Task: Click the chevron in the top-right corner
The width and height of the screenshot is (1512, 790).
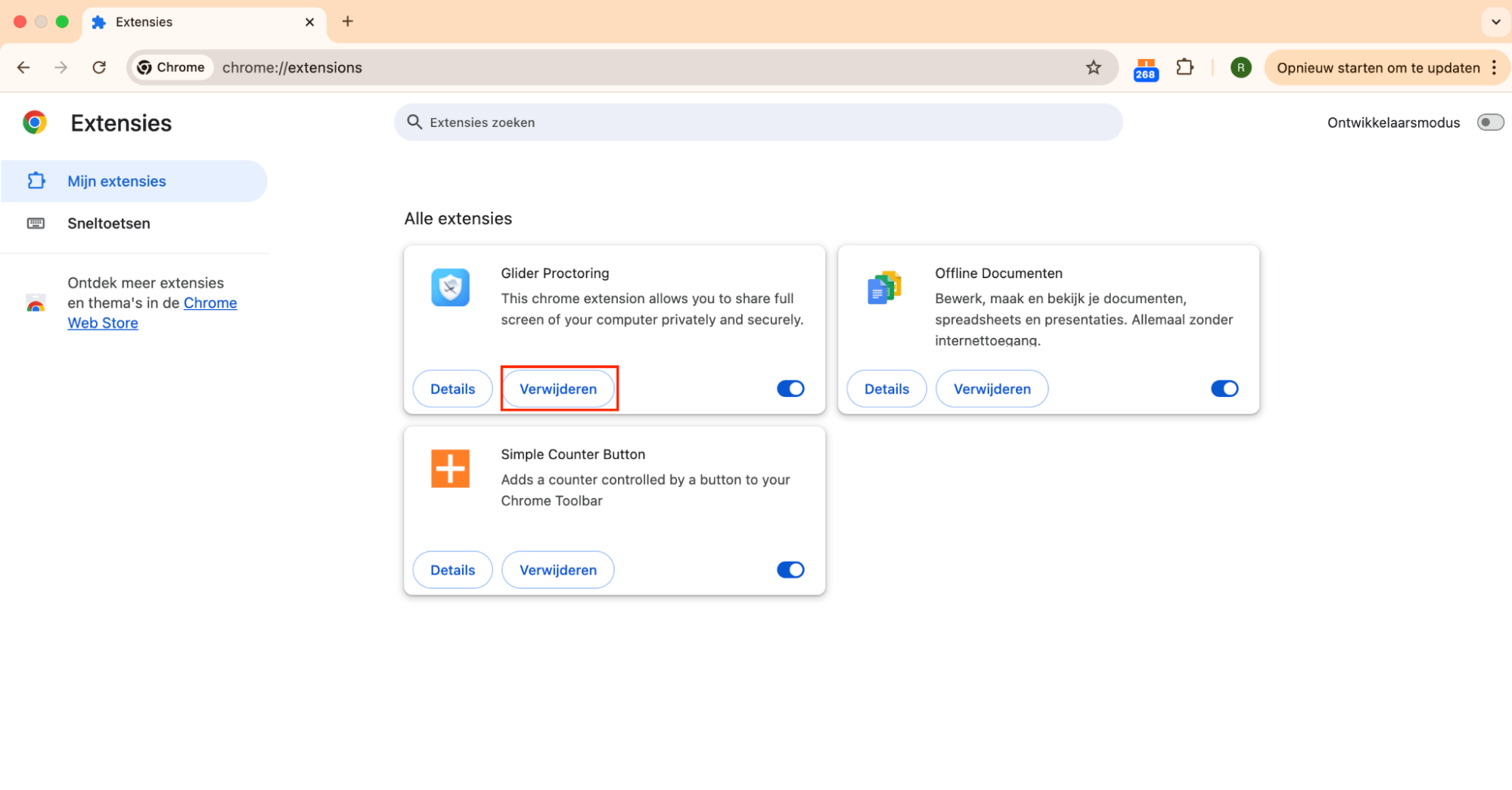Action: coord(1495,22)
